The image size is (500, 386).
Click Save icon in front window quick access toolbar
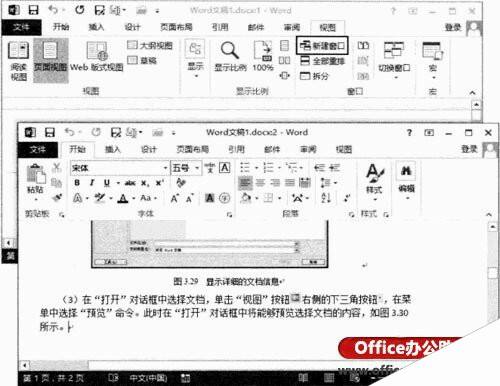pos(50,133)
